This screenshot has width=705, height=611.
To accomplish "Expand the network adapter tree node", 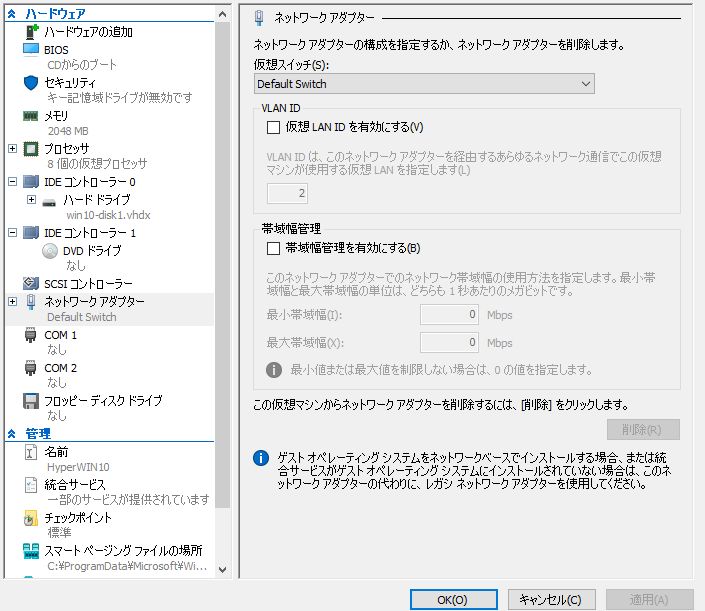I will [x=13, y=301].
